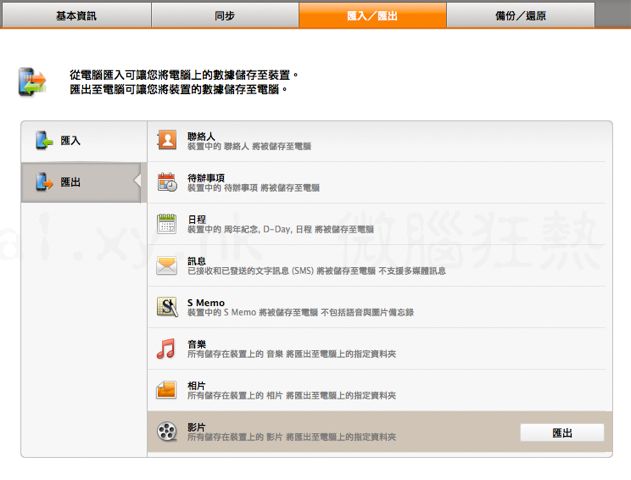Go to the 備份／還原 tab
The height and width of the screenshot is (480, 631).
tap(520, 15)
